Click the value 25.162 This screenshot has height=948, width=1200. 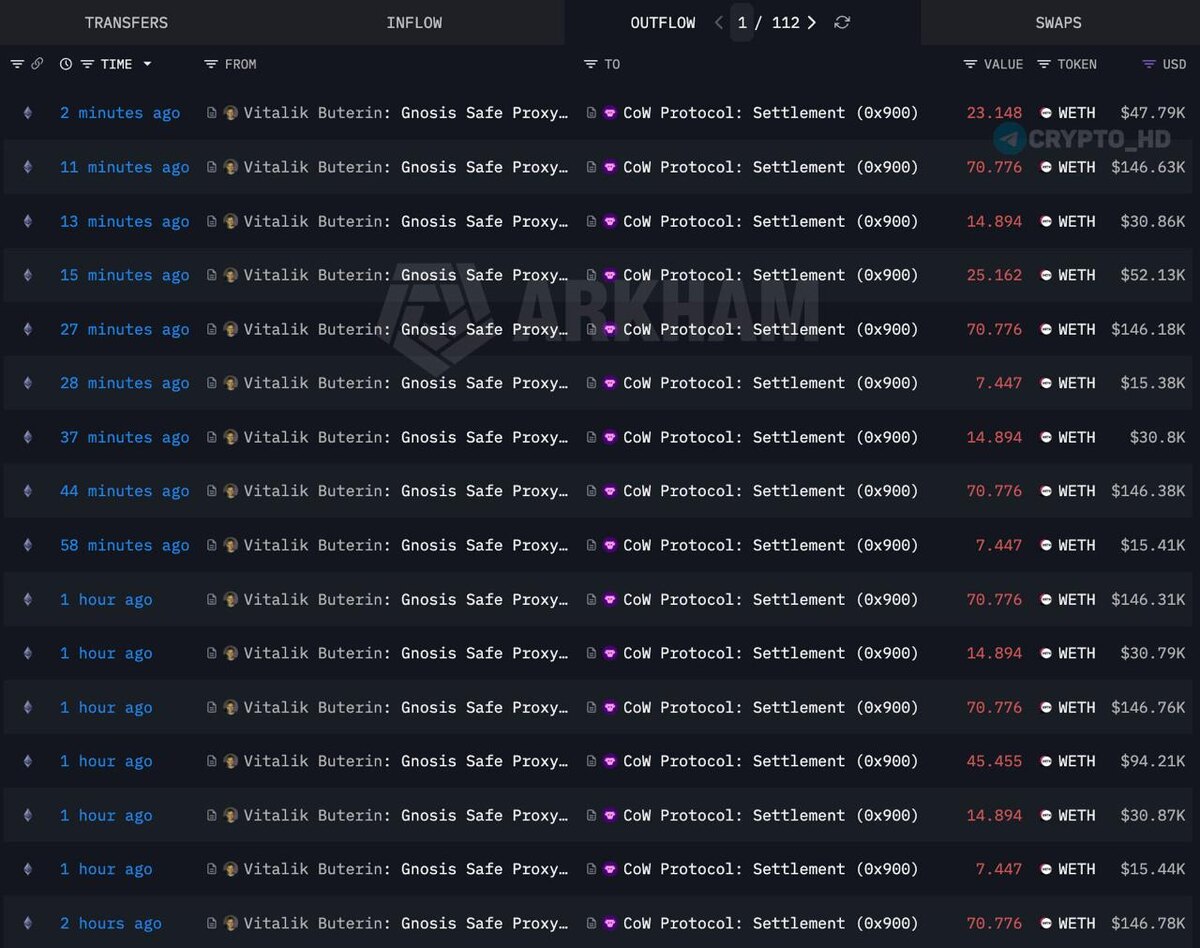[994, 275]
